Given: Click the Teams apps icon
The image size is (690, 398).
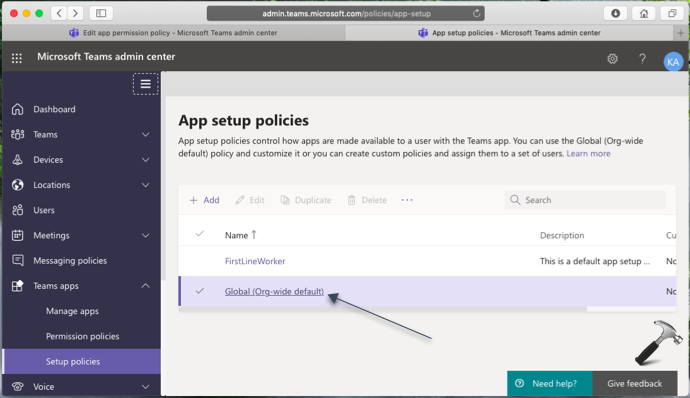Looking at the screenshot, I should [x=18, y=286].
